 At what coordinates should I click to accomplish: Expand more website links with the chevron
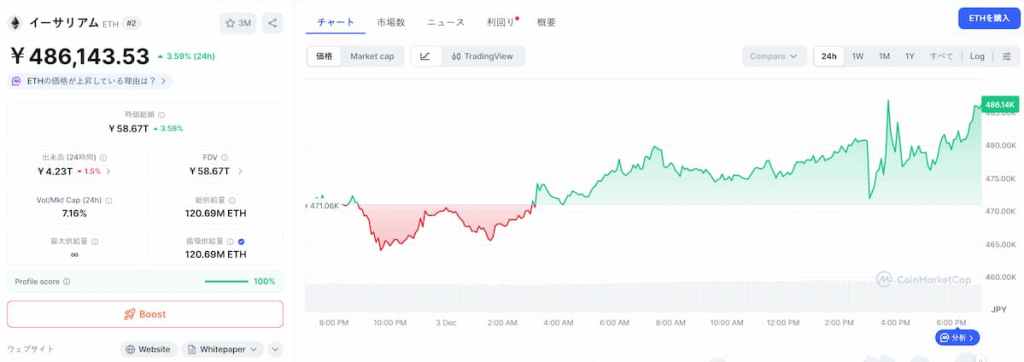click(x=276, y=350)
